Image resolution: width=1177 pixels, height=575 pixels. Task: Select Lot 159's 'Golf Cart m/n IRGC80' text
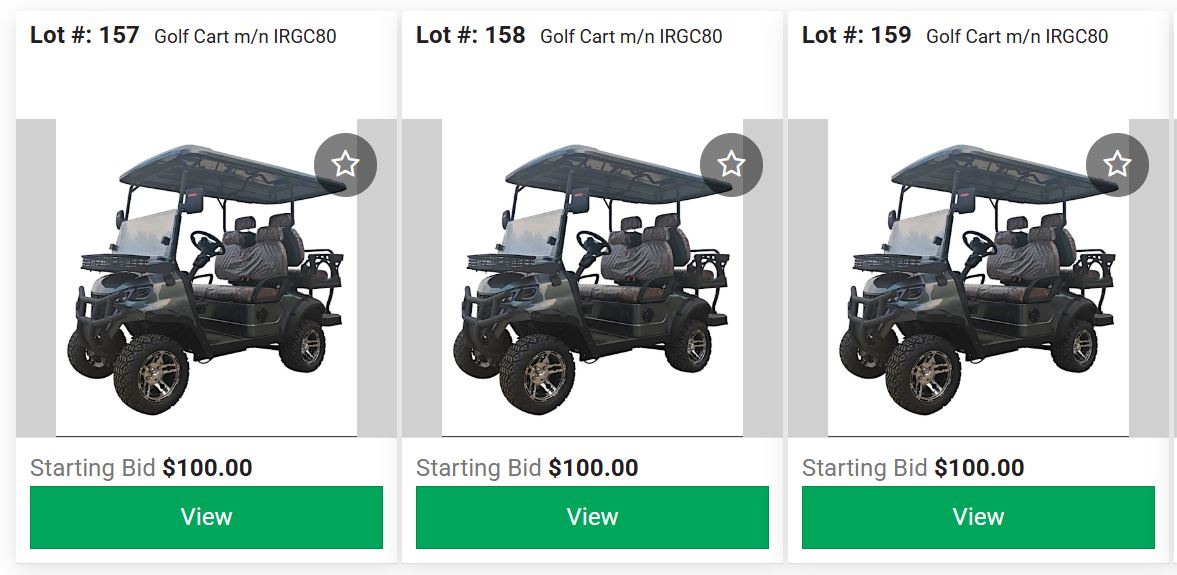tap(1017, 36)
